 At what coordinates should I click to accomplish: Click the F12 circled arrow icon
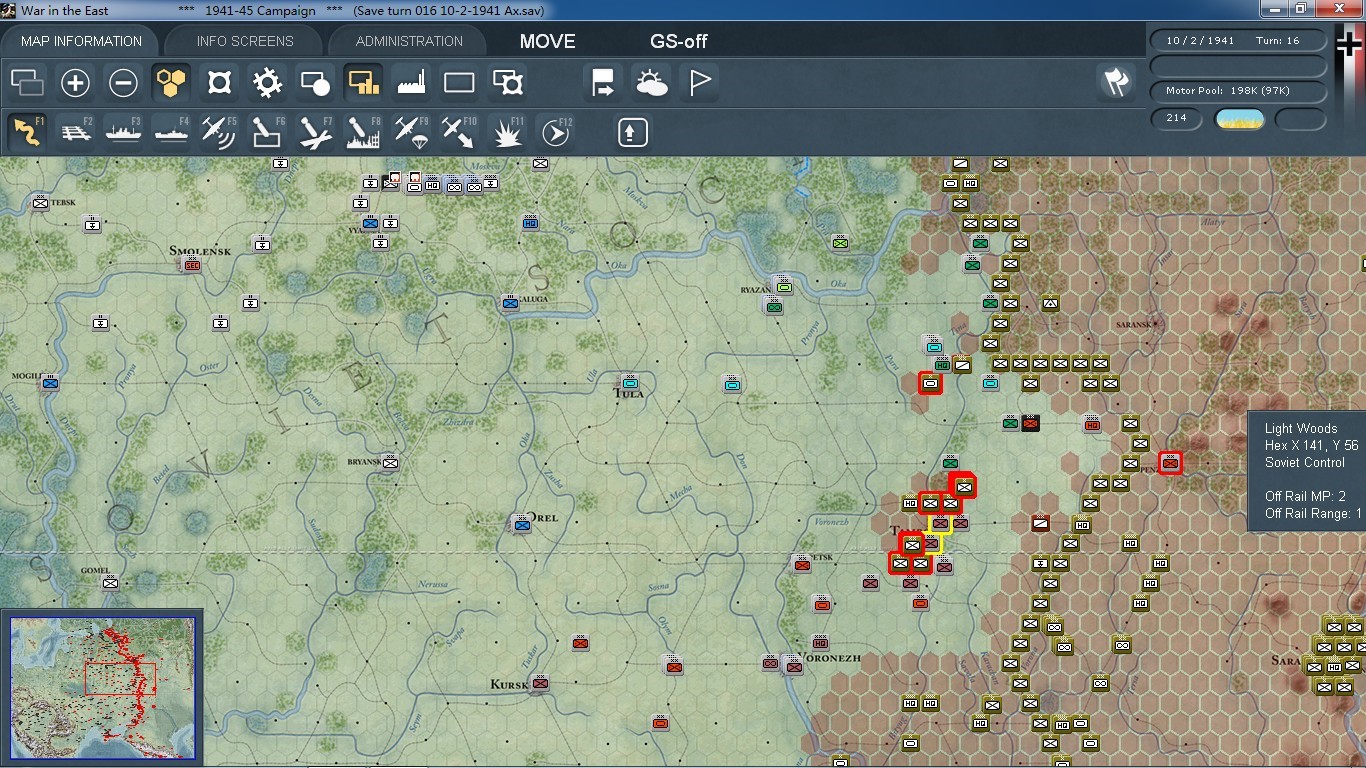tap(555, 132)
